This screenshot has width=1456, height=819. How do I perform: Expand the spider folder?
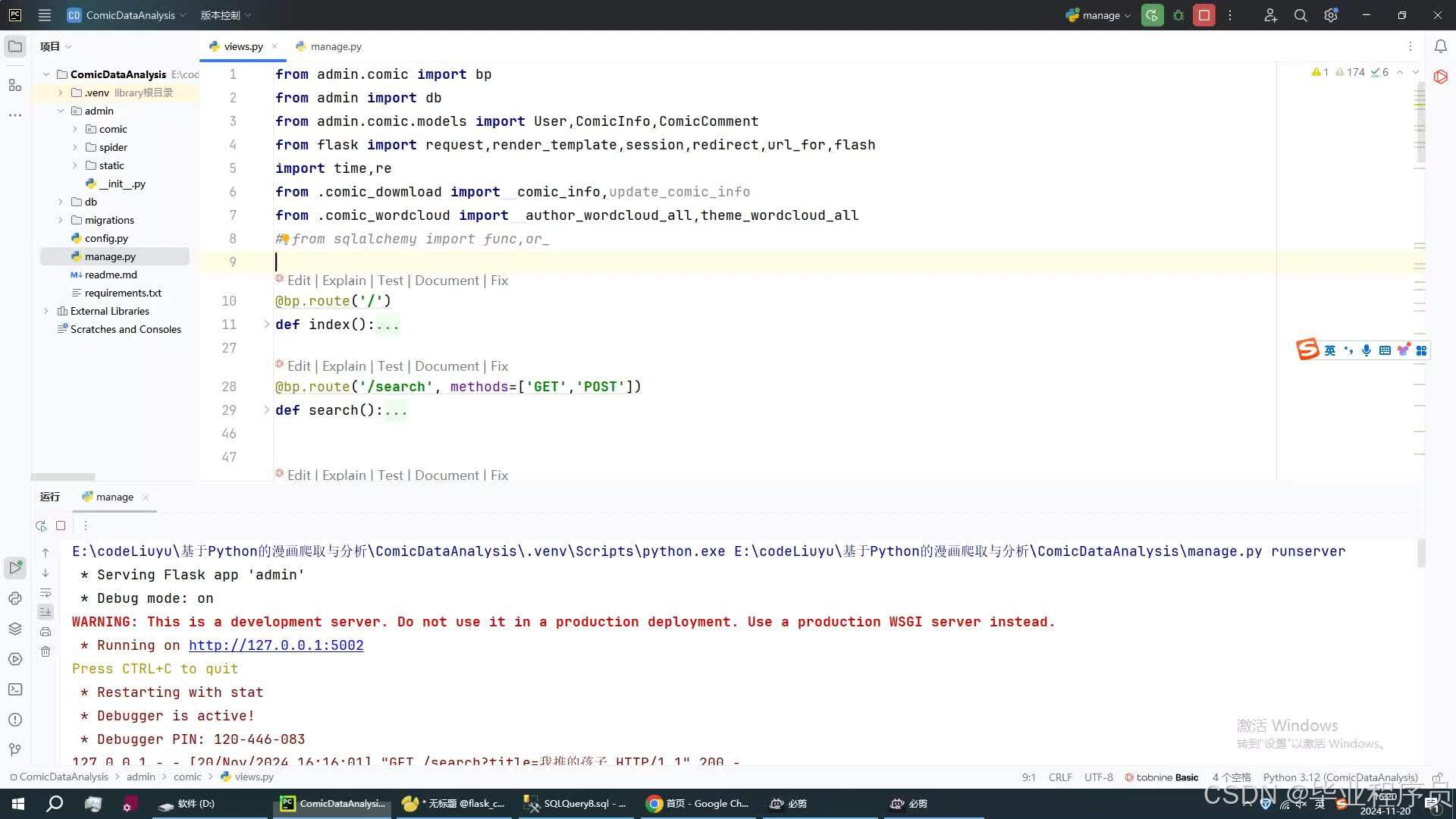(x=75, y=147)
